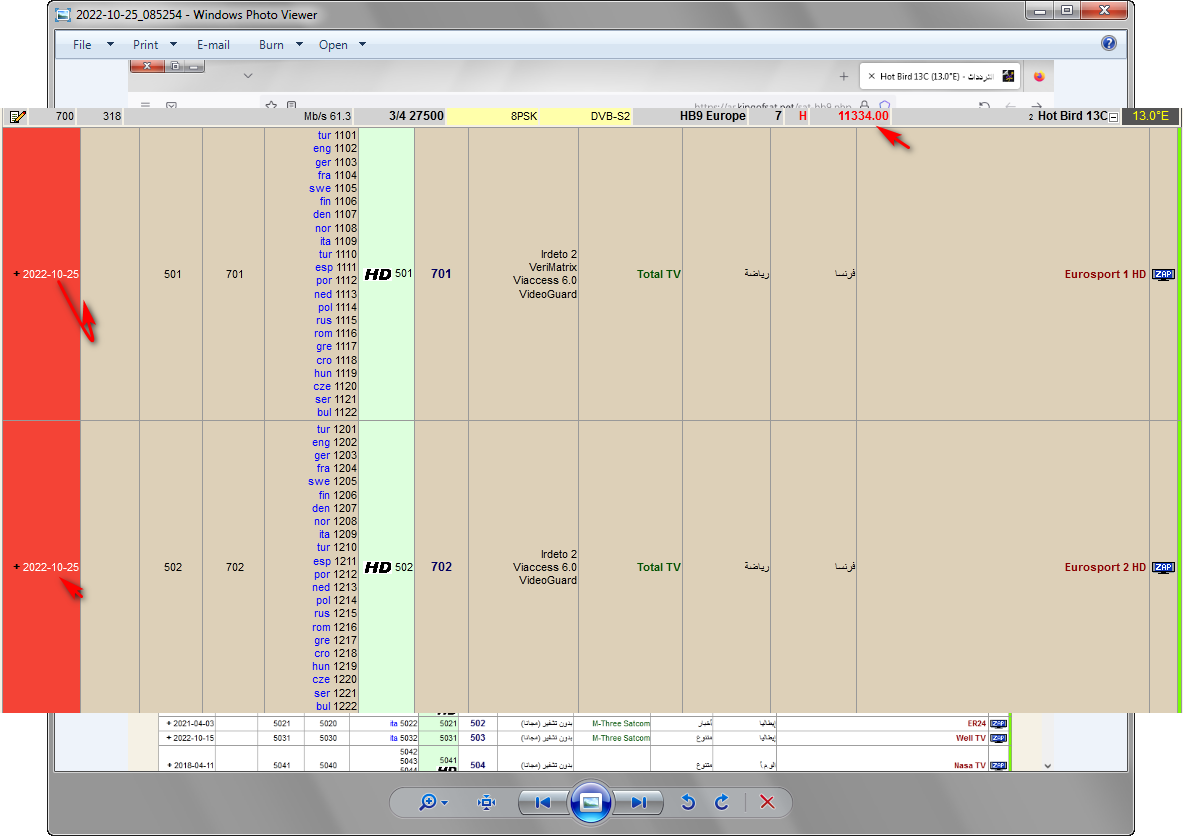Click the ER24 channel name

click(x=976, y=723)
